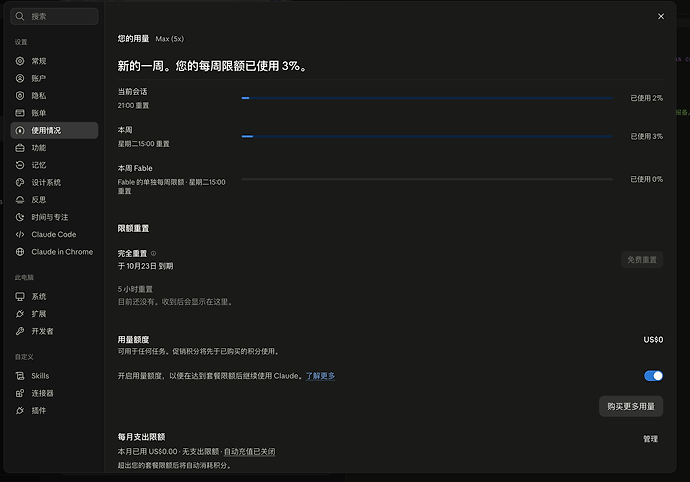Click the 连接器 (Connectors) icon
The height and width of the screenshot is (482, 690).
click(20, 393)
